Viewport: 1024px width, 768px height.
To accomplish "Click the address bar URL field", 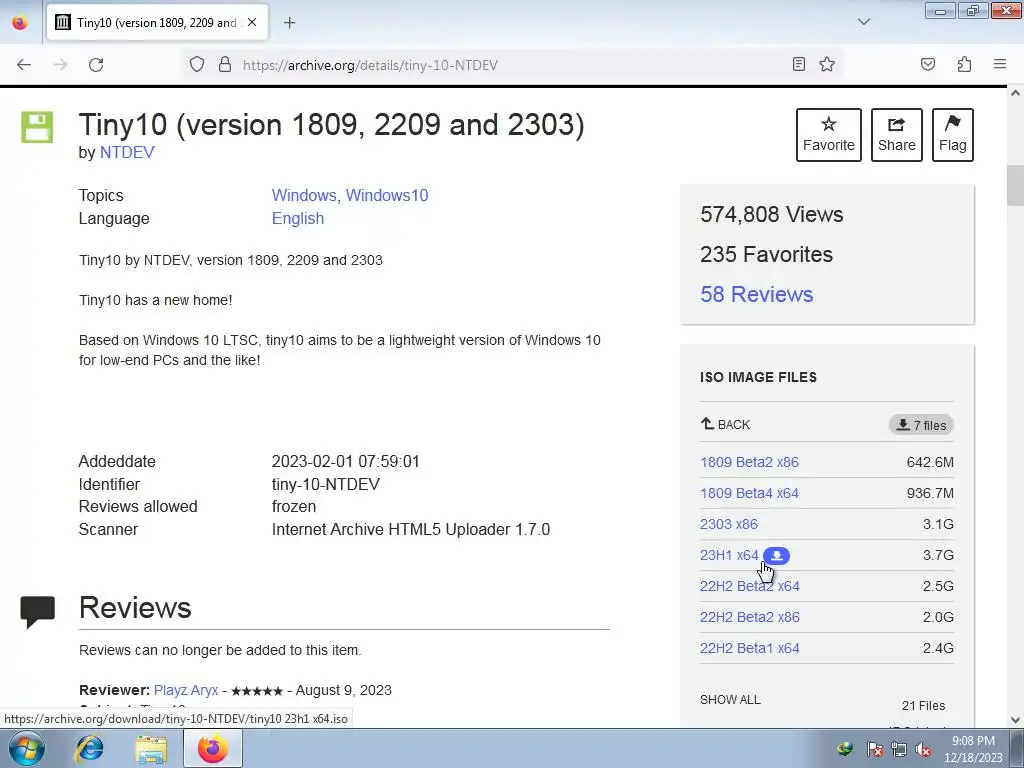I will pyautogui.click(x=513, y=65).
